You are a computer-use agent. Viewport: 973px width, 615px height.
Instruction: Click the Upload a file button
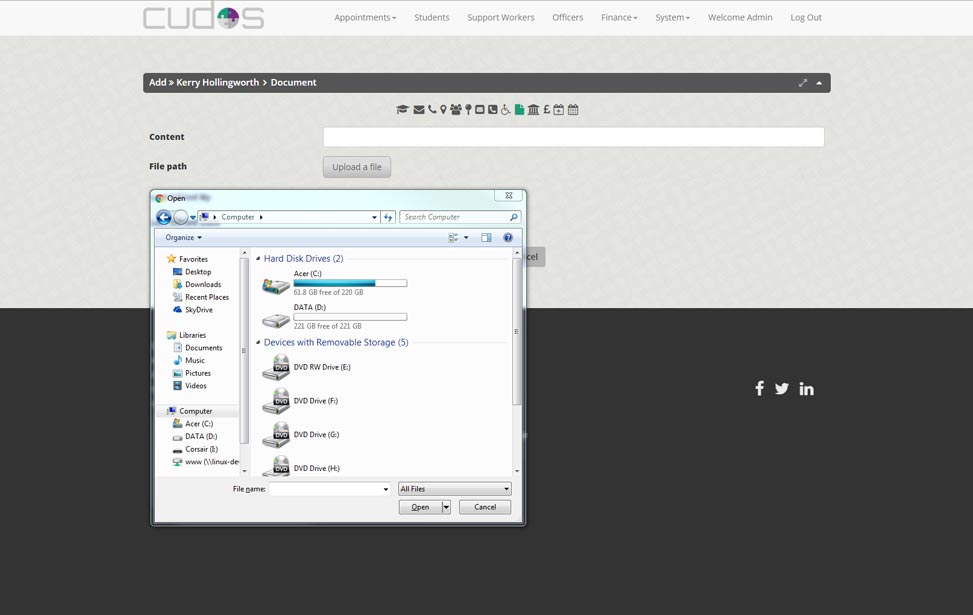357,167
